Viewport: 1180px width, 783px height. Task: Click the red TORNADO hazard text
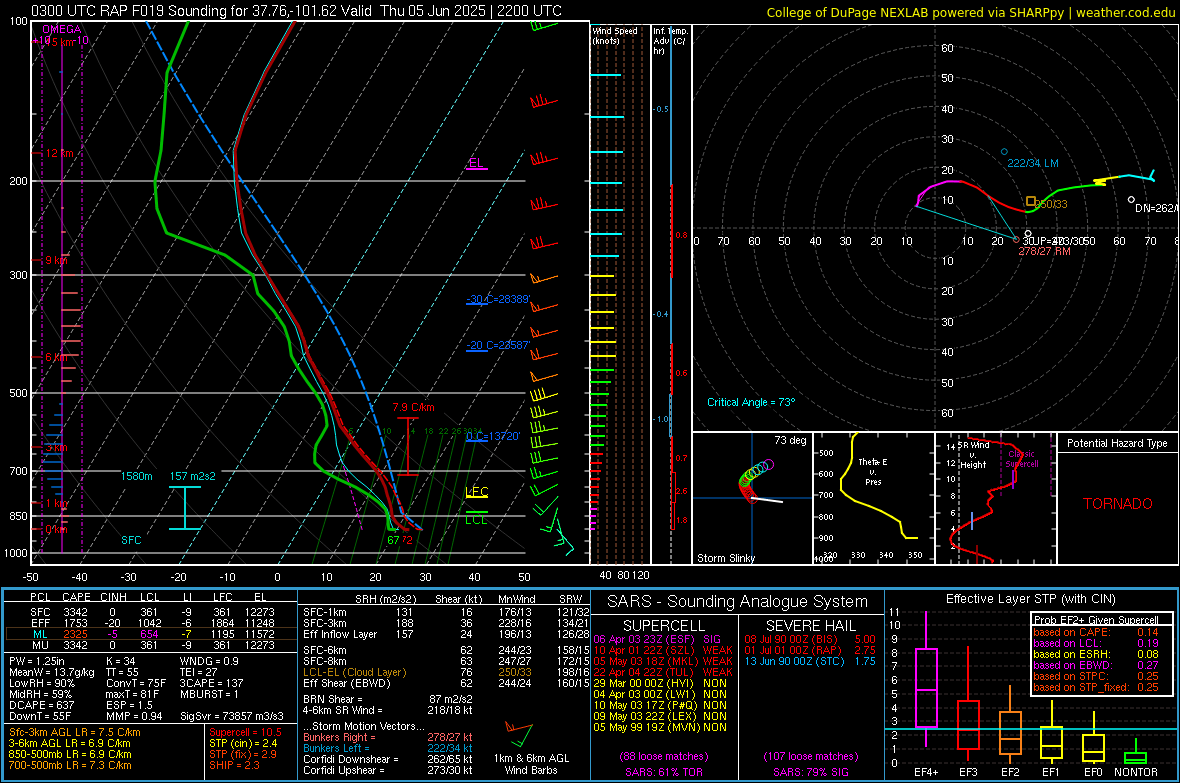(1118, 504)
